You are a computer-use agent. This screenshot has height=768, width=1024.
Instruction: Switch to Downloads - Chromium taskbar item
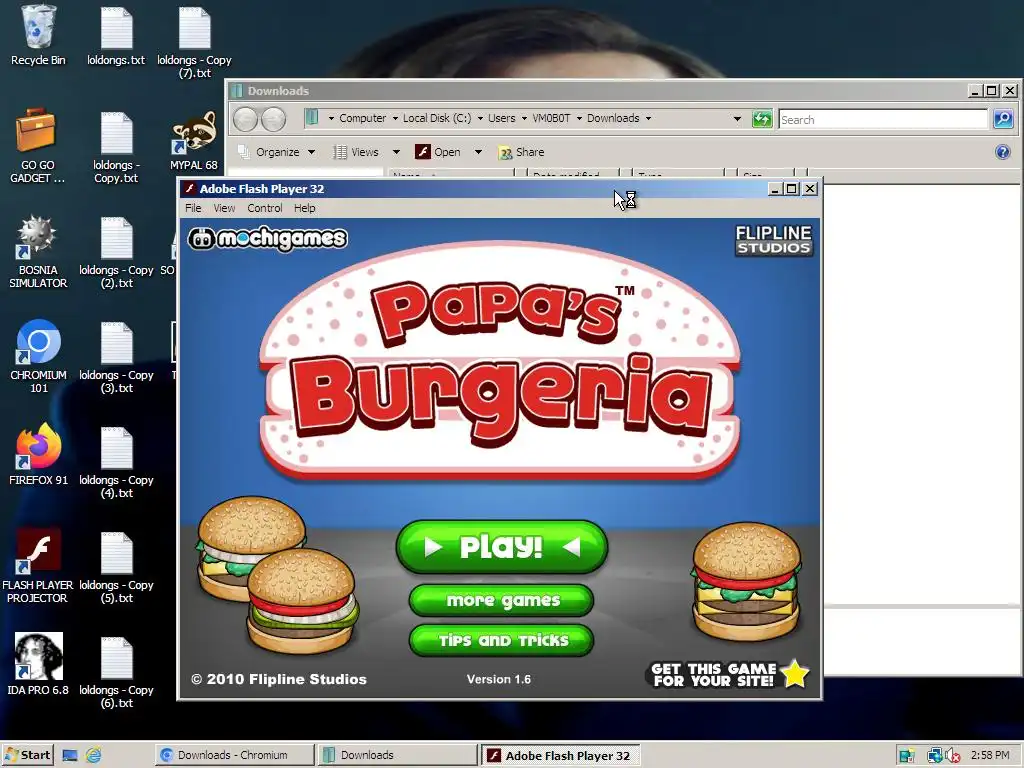pyautogui.click(x=234, y=756)
